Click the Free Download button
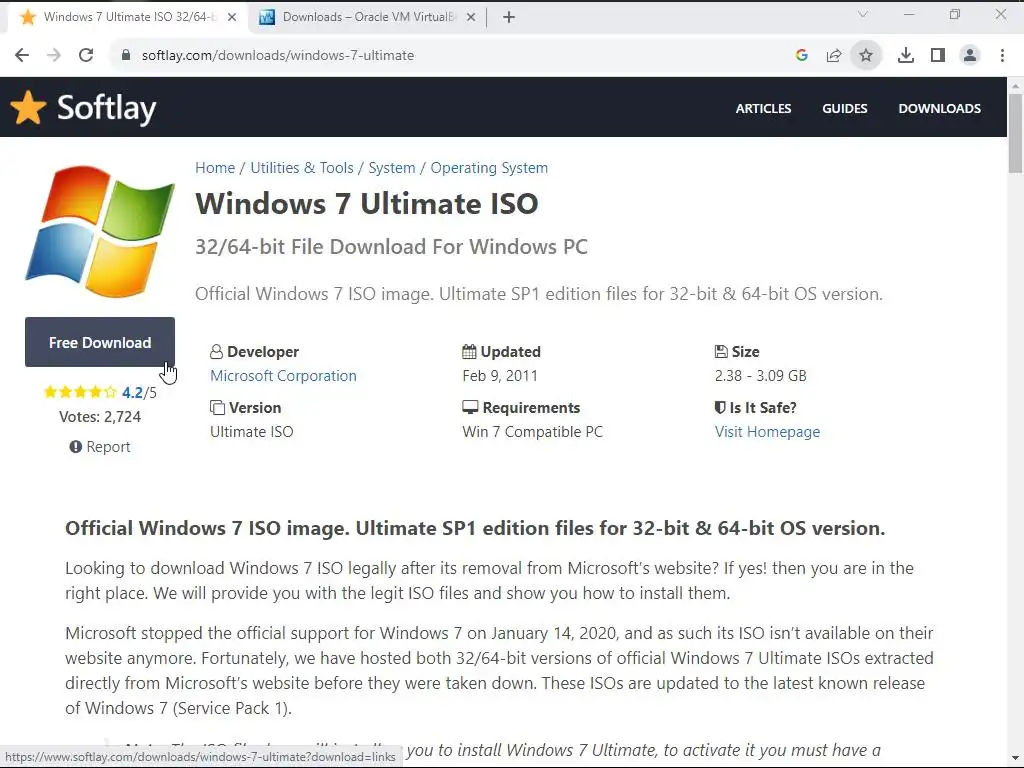 click(100, 342)
